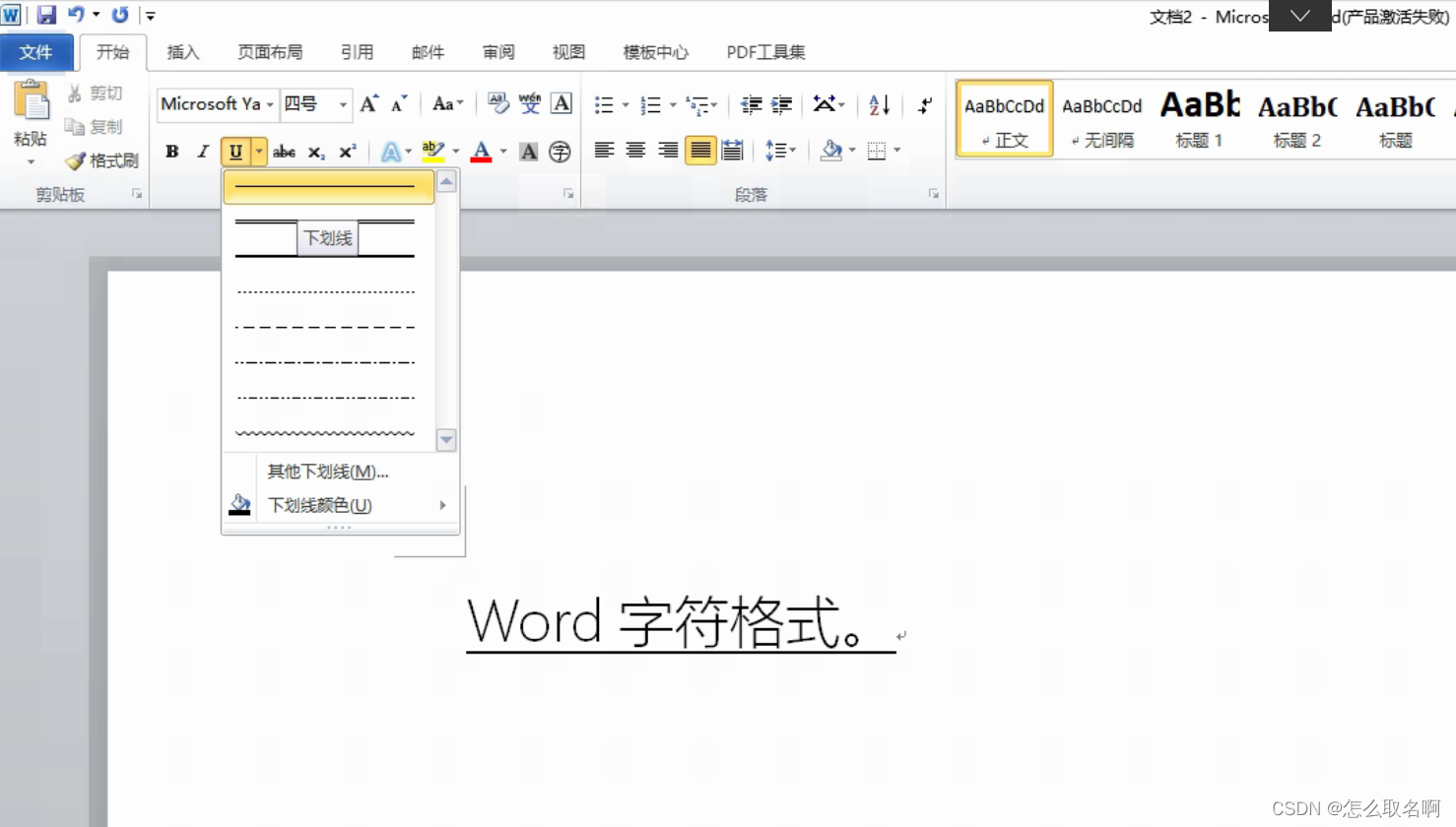The height and width of the screenshot is (827, 1456).
Task: Click the Clear Formatting icon
Action: (x=498, y=104)
